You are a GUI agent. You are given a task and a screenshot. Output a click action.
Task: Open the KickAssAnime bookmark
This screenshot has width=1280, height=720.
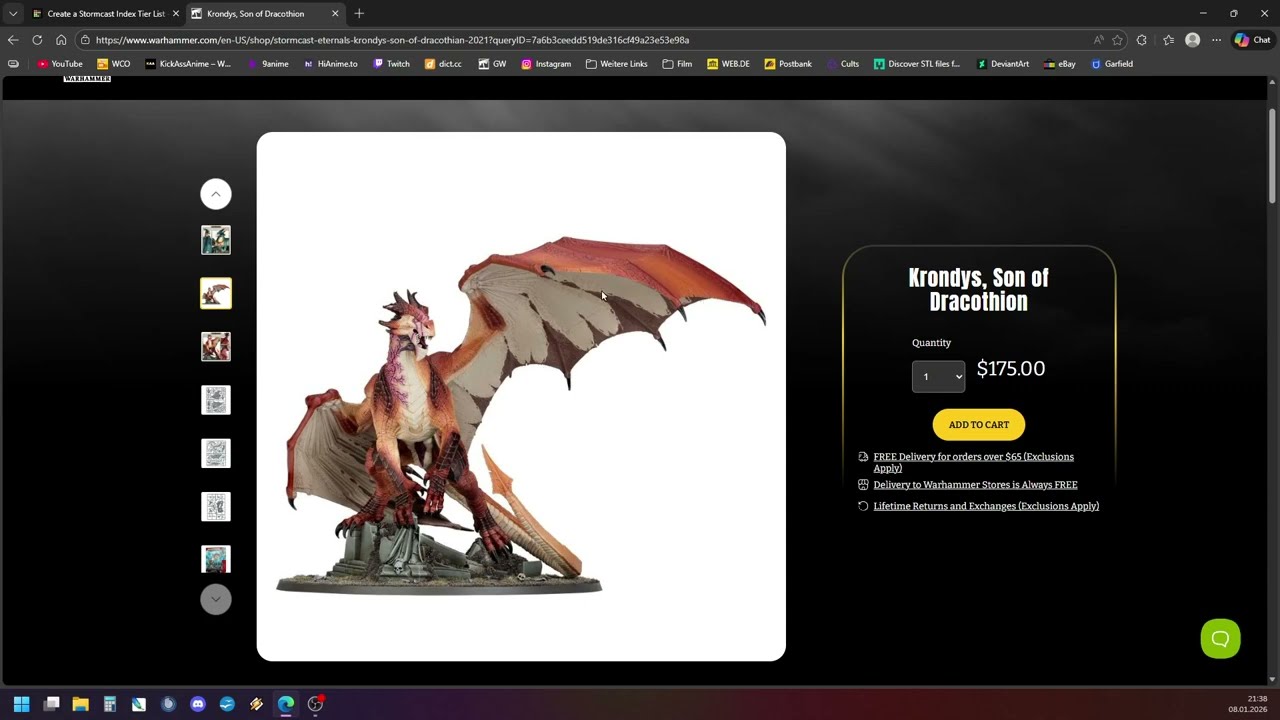(x=187, y=64)
